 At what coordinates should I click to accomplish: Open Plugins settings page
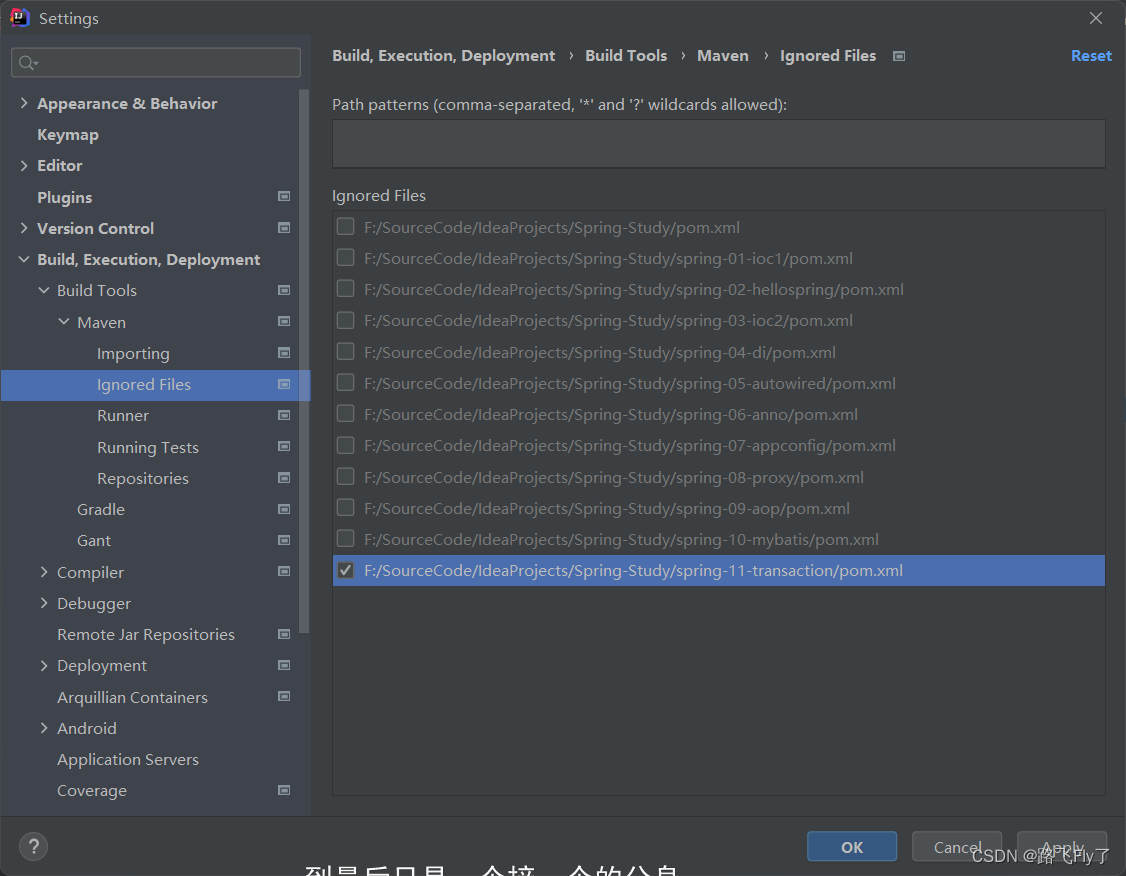click(x=65, y=197)
